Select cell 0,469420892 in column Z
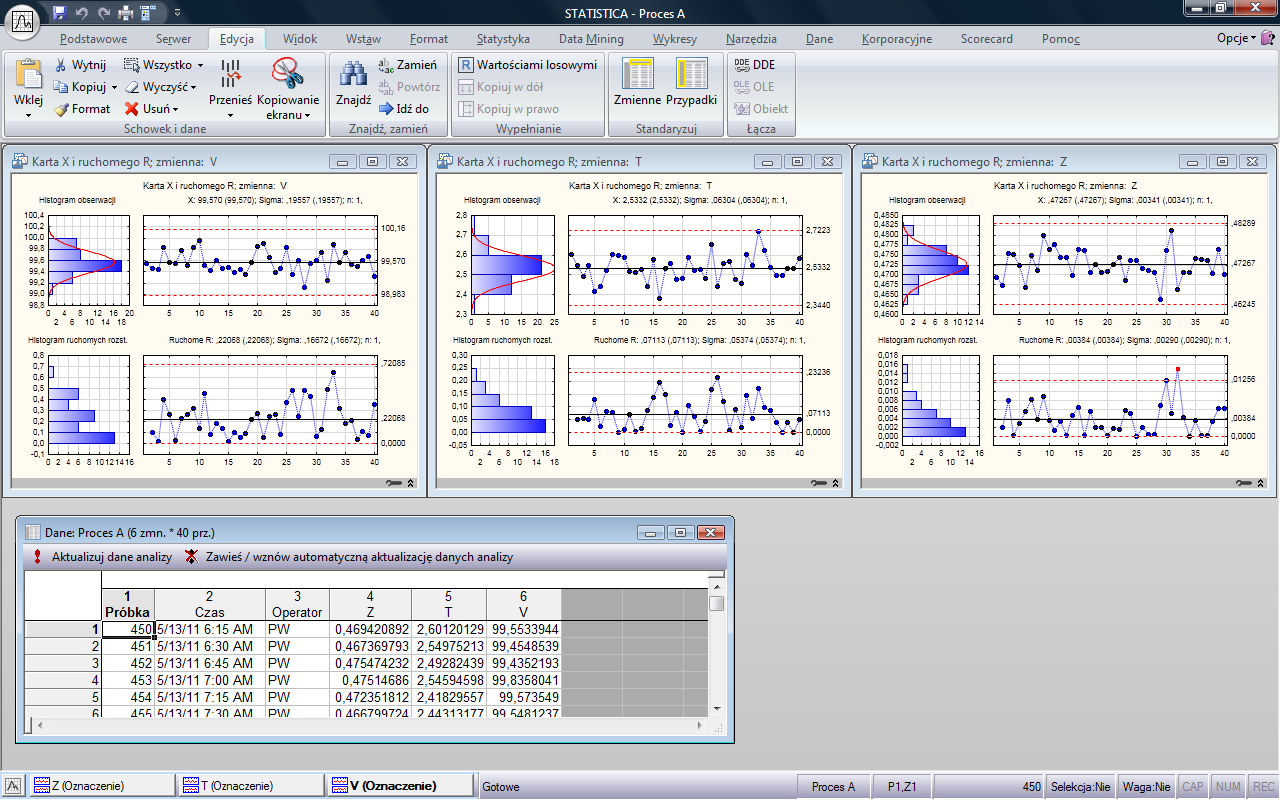This screenshot has height=800, width=1280. click(370, 629)
